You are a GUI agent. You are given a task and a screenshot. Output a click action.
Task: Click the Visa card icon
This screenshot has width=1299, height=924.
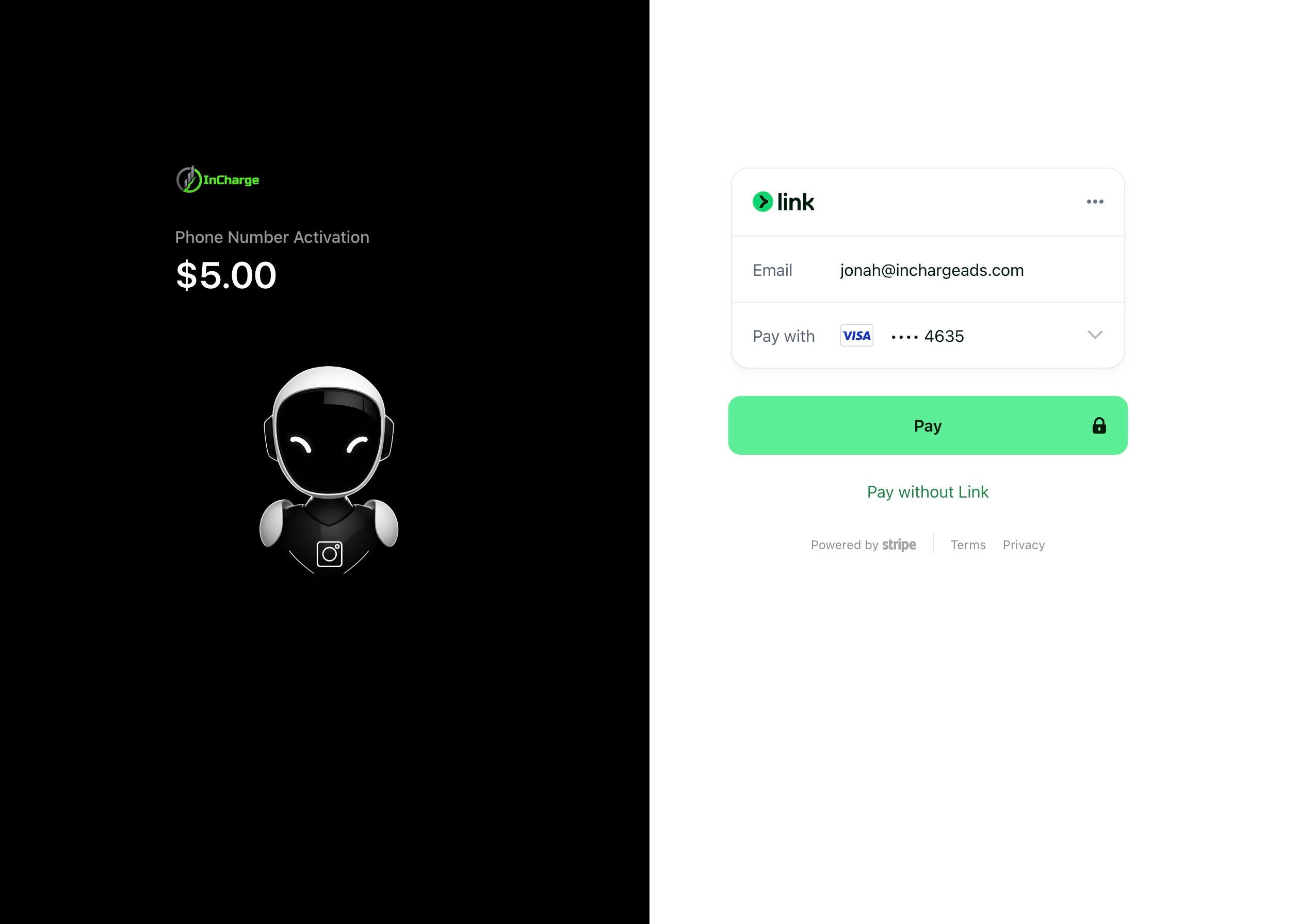(856, 336)
